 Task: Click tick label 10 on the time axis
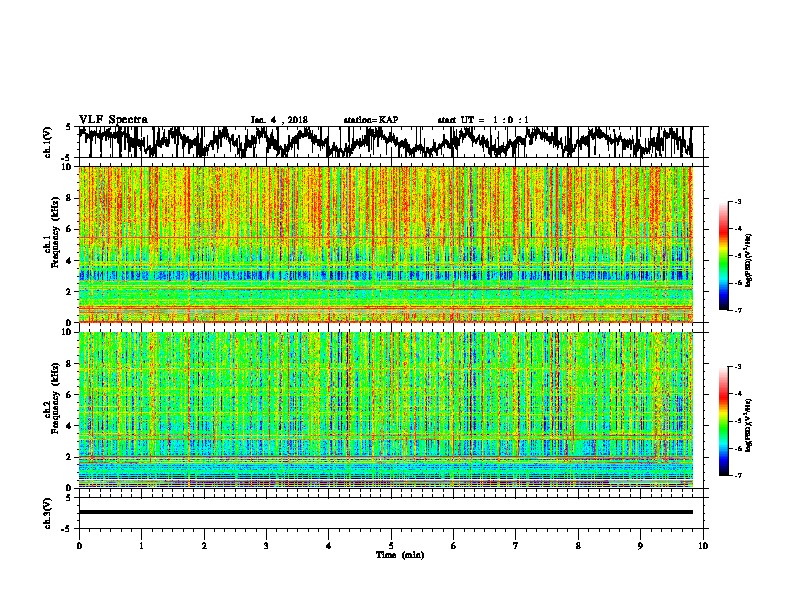(x=703, y=546)
